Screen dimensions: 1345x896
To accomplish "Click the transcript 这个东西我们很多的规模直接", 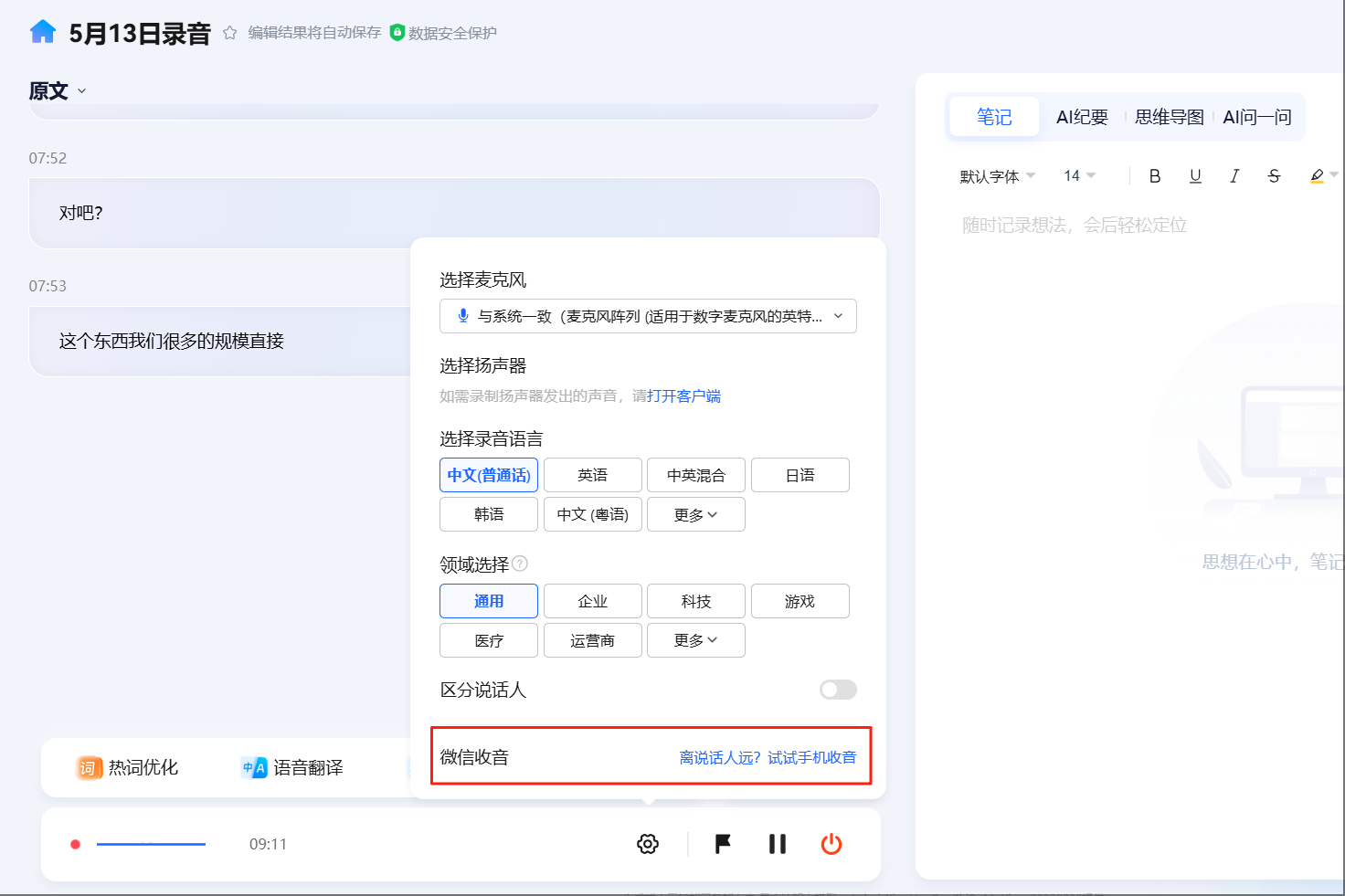I will 172,341.
